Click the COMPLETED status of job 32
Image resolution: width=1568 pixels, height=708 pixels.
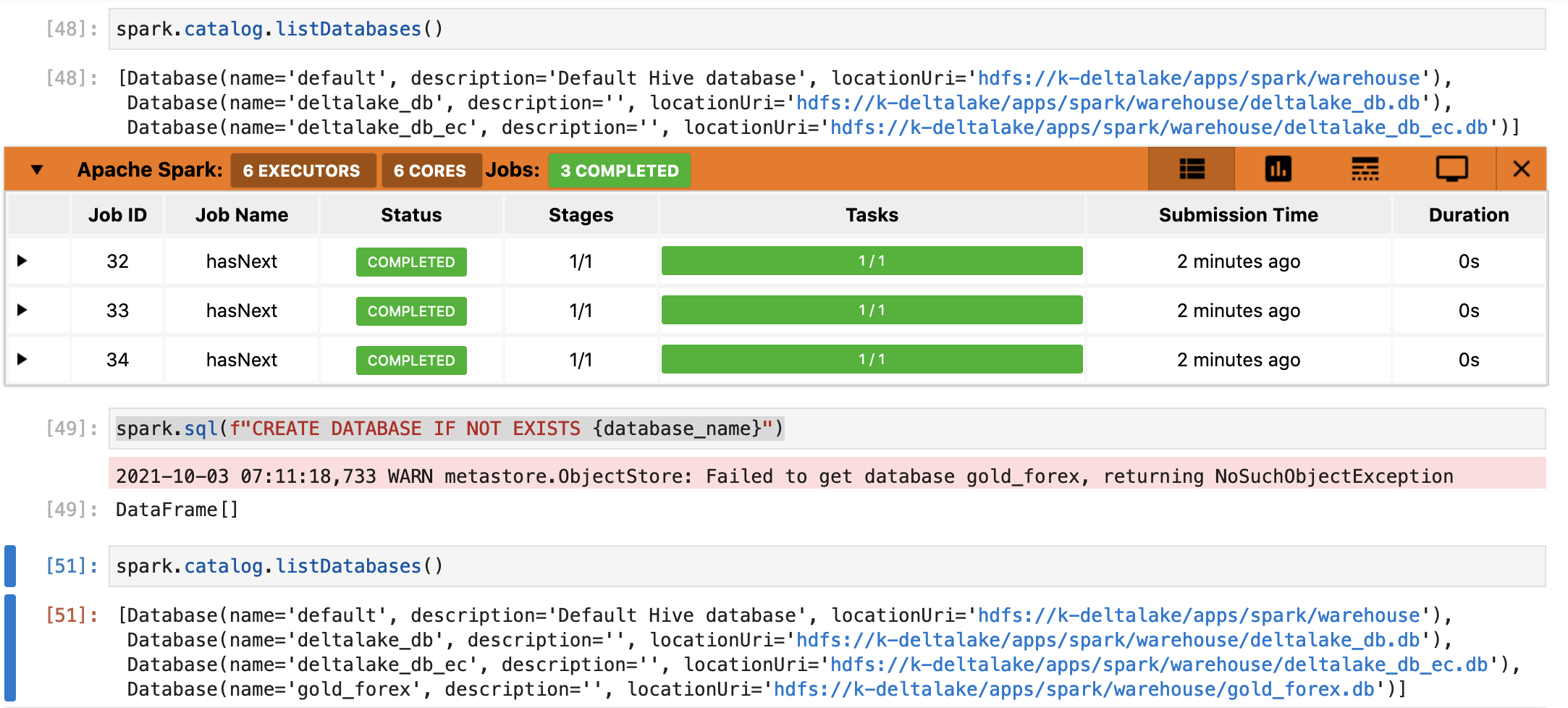(x=411, y=262)
